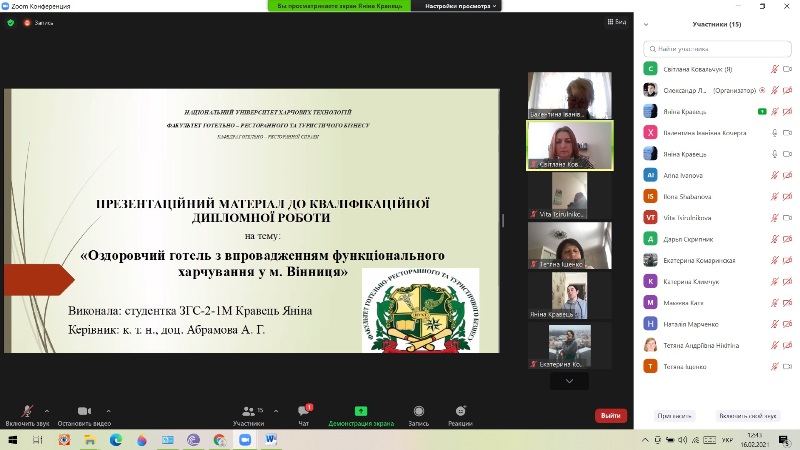Viewport: 800px width, 450px height.
Task: Click the purple M participant avatar
Action: 650,303
